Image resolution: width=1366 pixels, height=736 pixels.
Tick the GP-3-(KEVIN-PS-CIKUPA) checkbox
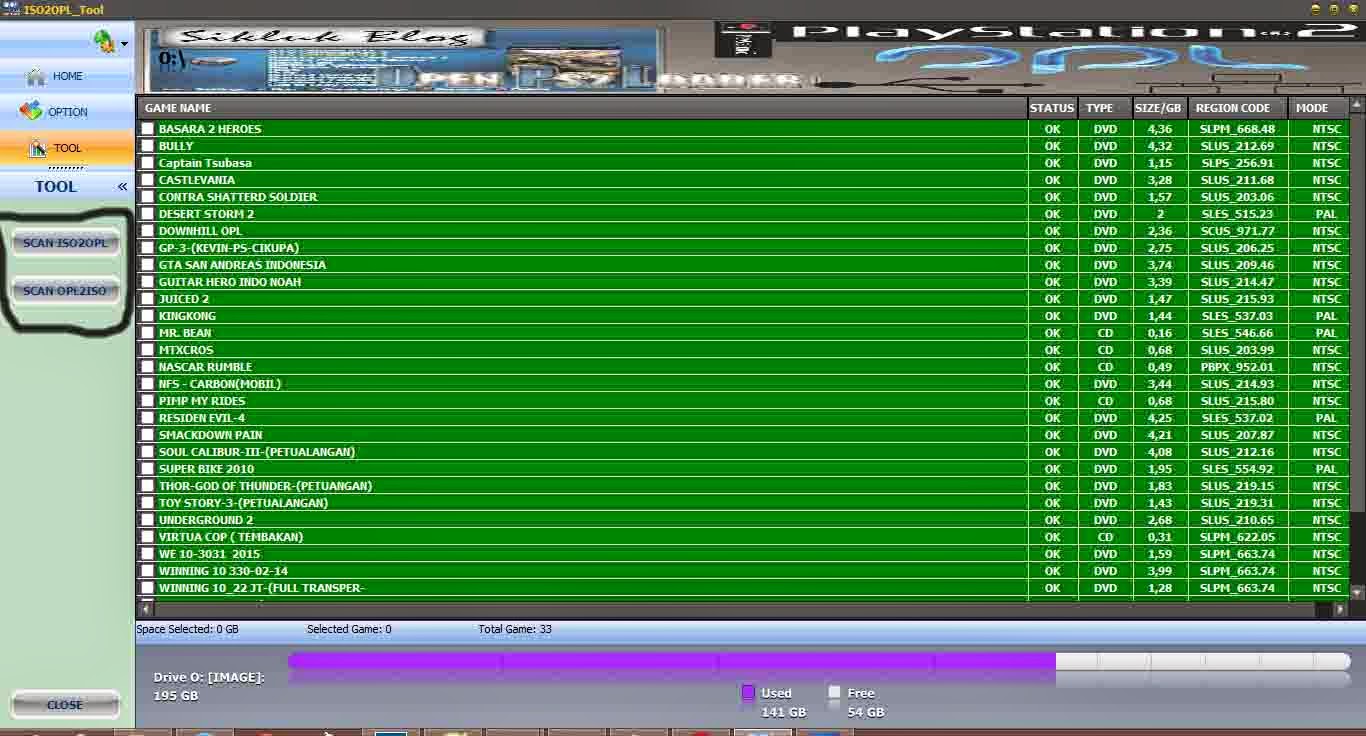click(148, 248)
